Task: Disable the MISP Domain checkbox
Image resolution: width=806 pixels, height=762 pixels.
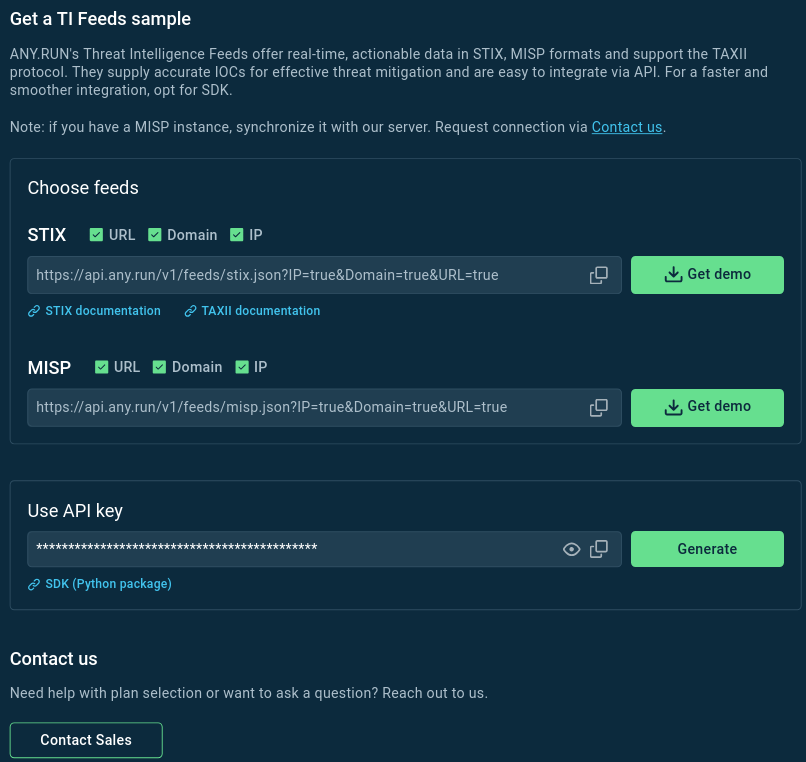Action: pos(160,367)
